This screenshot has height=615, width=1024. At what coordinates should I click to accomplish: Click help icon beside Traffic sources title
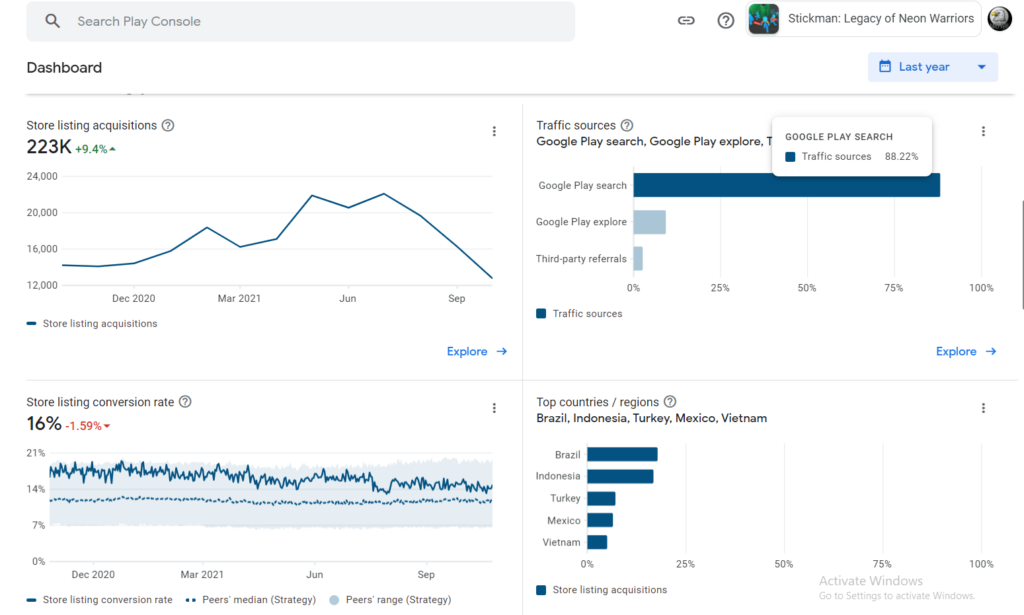[627, 126]
